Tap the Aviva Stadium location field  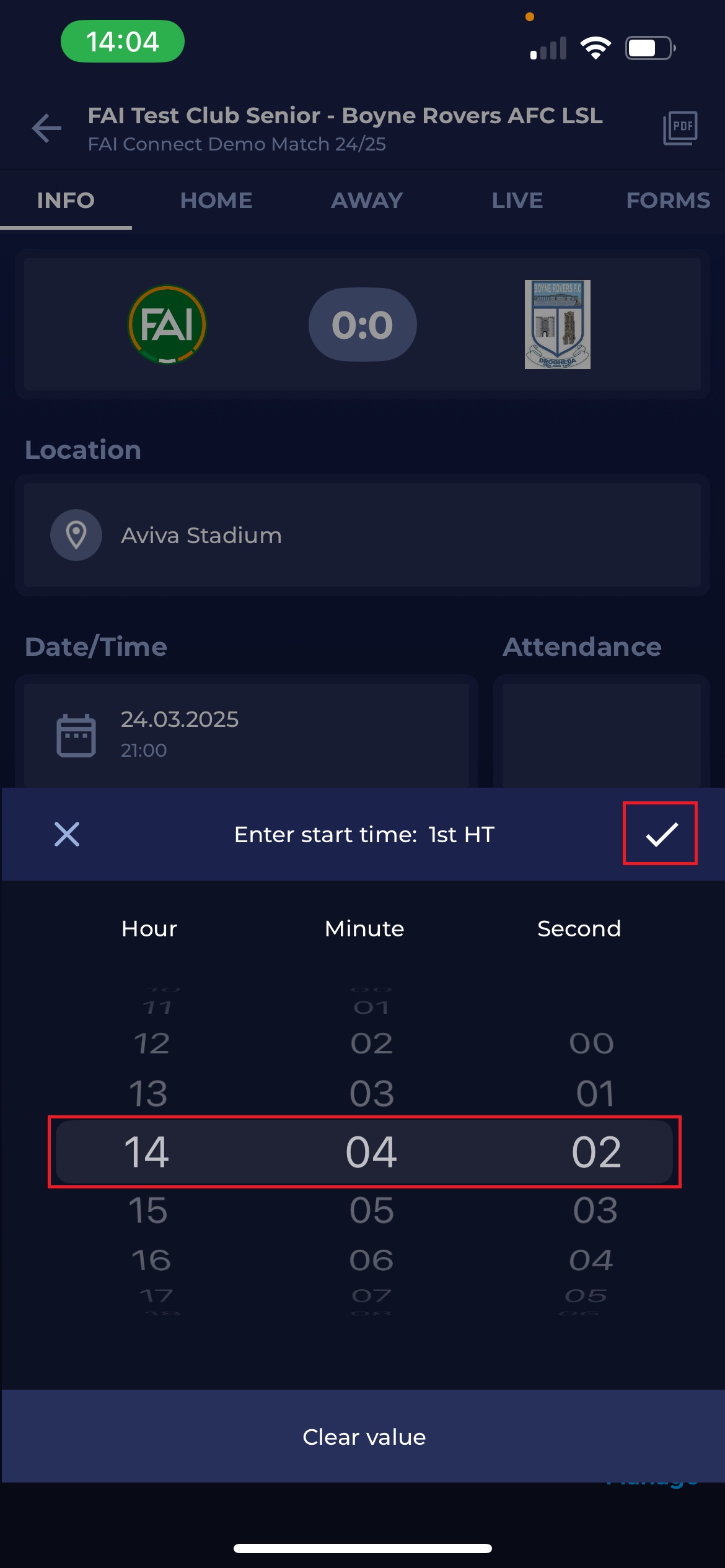click(362, 535)
